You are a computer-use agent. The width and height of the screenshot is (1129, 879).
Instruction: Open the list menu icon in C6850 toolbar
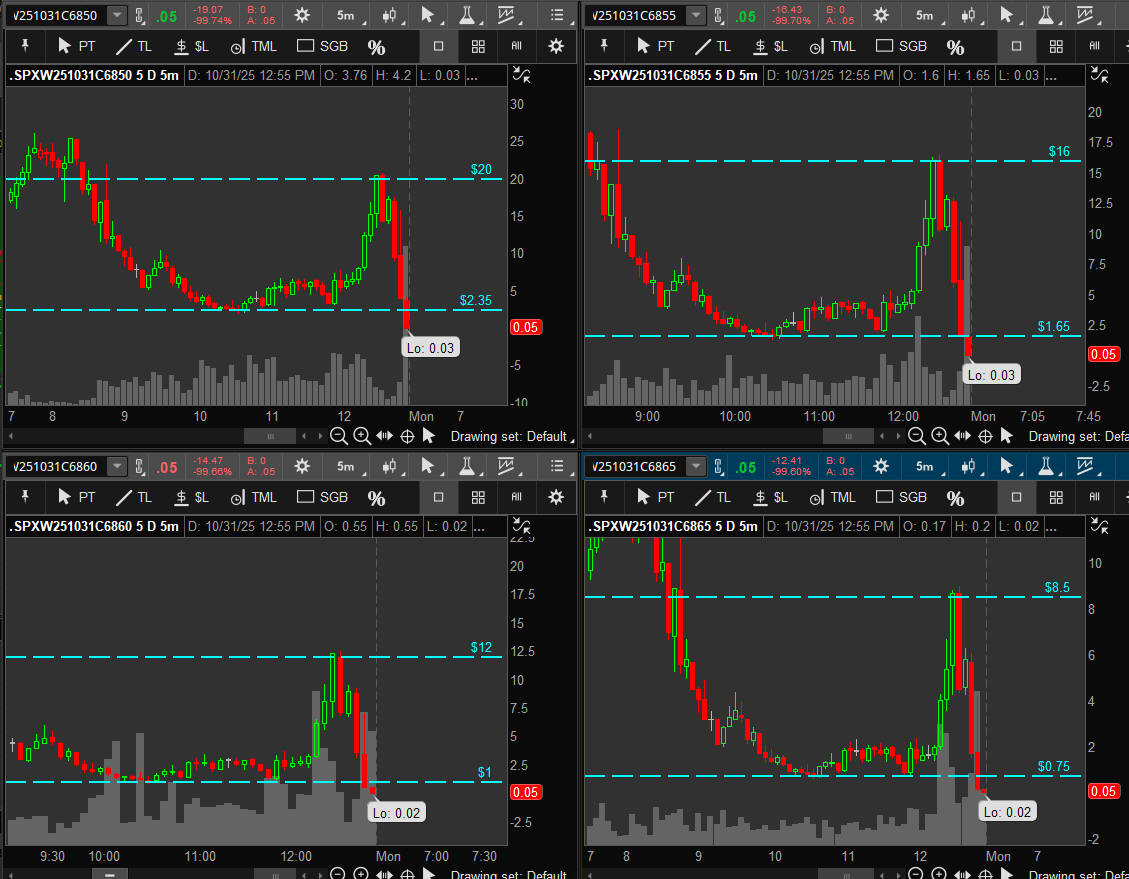557,16
